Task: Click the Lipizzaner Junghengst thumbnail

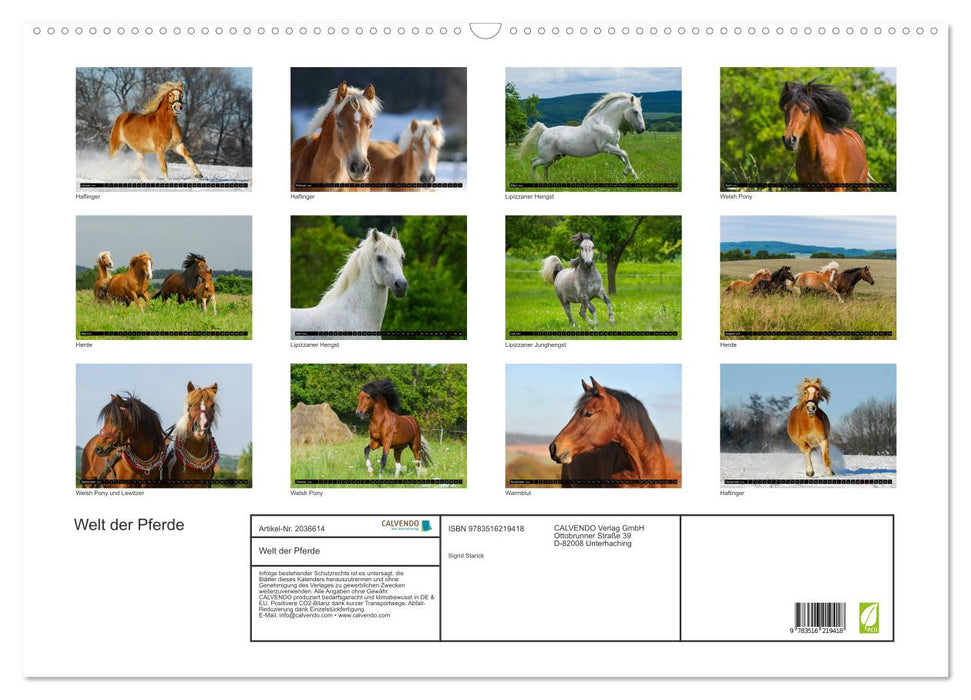Action: (x=592, y=275)
